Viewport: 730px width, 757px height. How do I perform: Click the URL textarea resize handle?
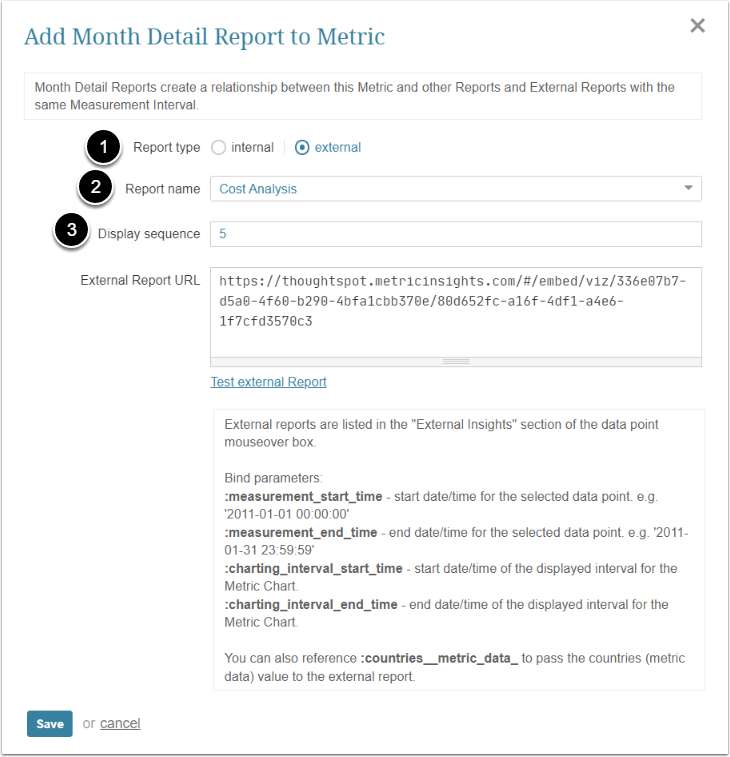coord(456,361)
